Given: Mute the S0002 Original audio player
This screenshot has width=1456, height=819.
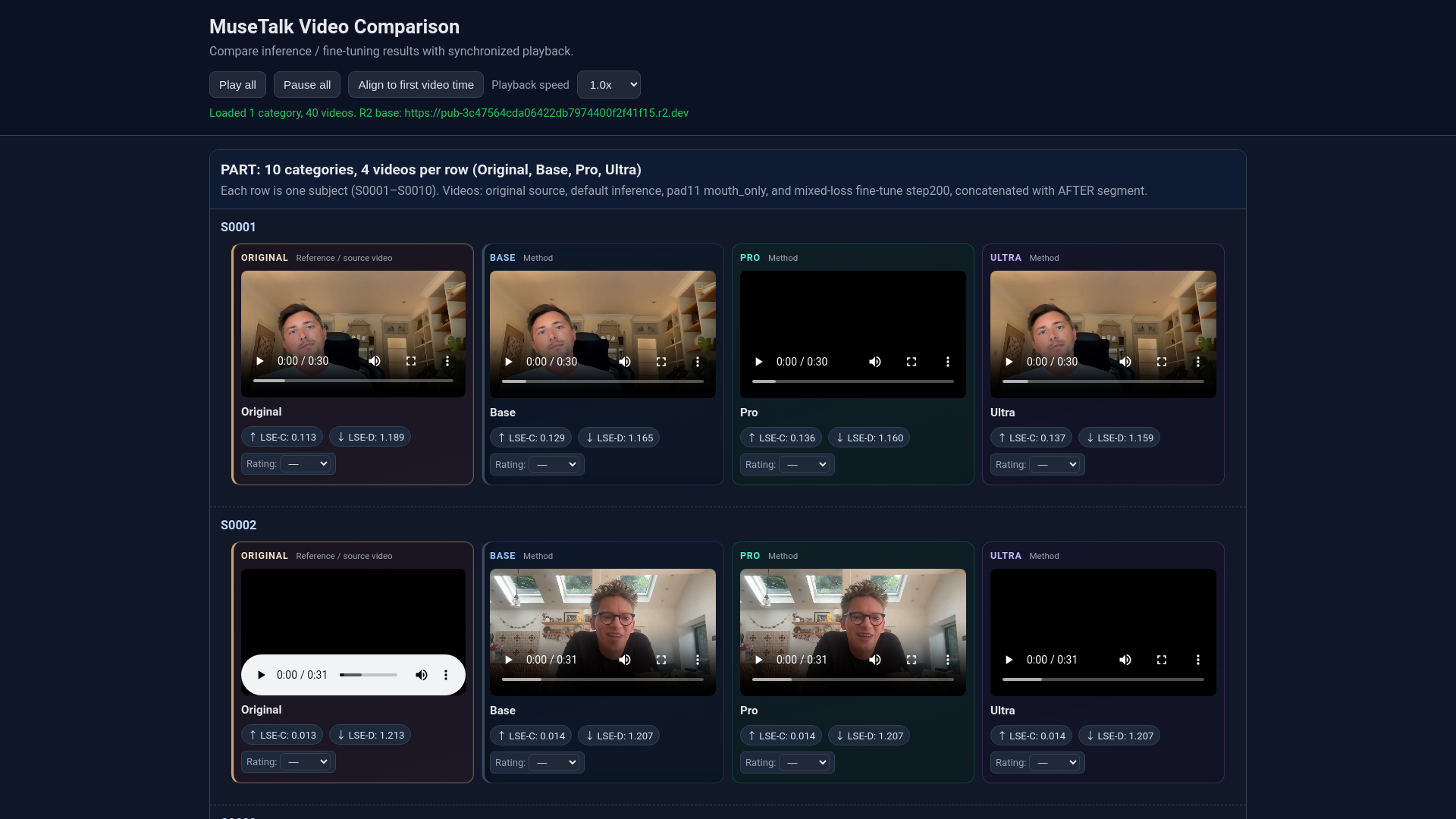Looking at the screenshot, I should click(x=422, y=675).
